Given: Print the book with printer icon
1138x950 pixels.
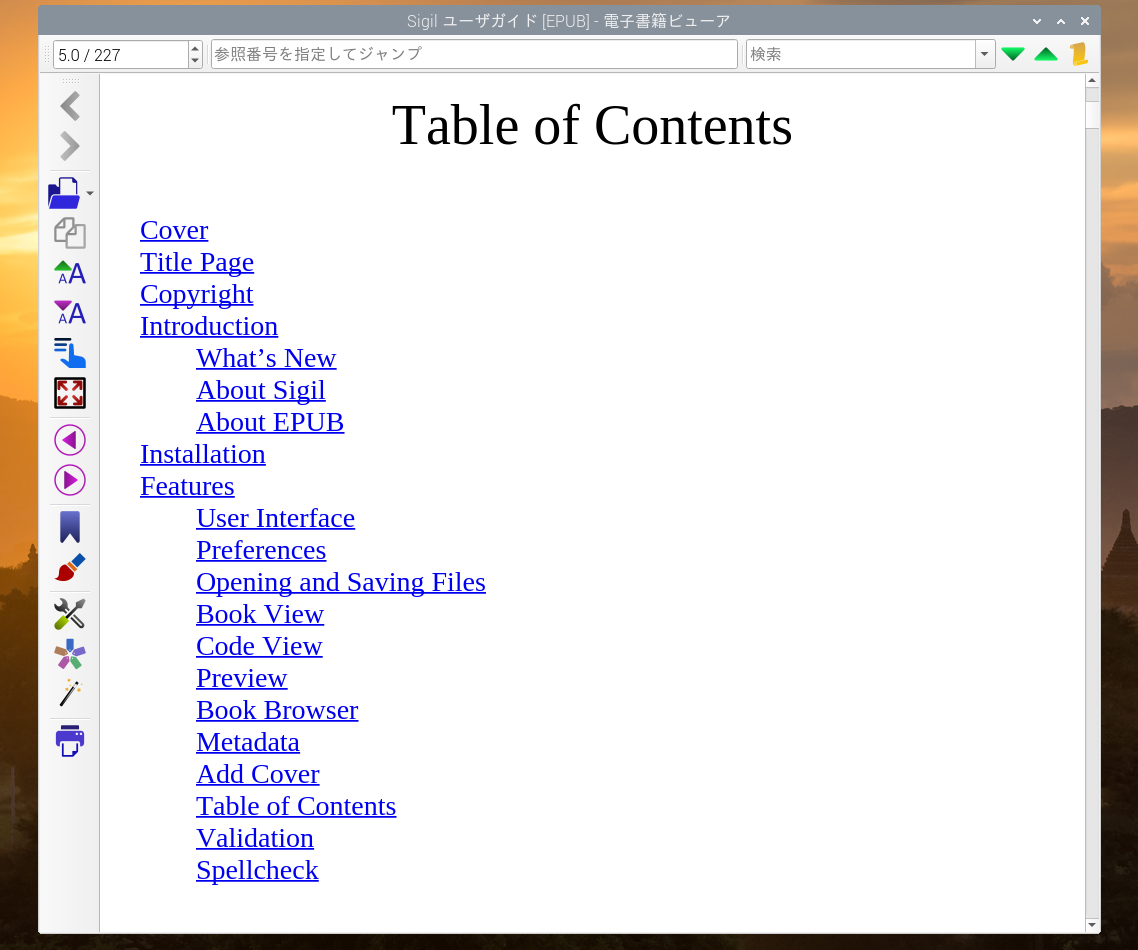Looking at the screenshot, I should pos(70,740).
